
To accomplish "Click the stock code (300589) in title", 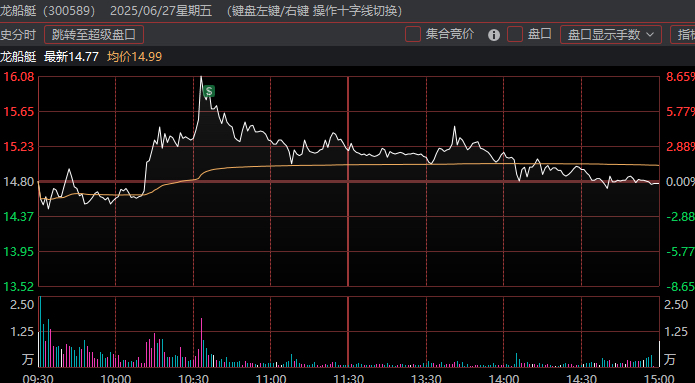I will [x=69, y=11].
